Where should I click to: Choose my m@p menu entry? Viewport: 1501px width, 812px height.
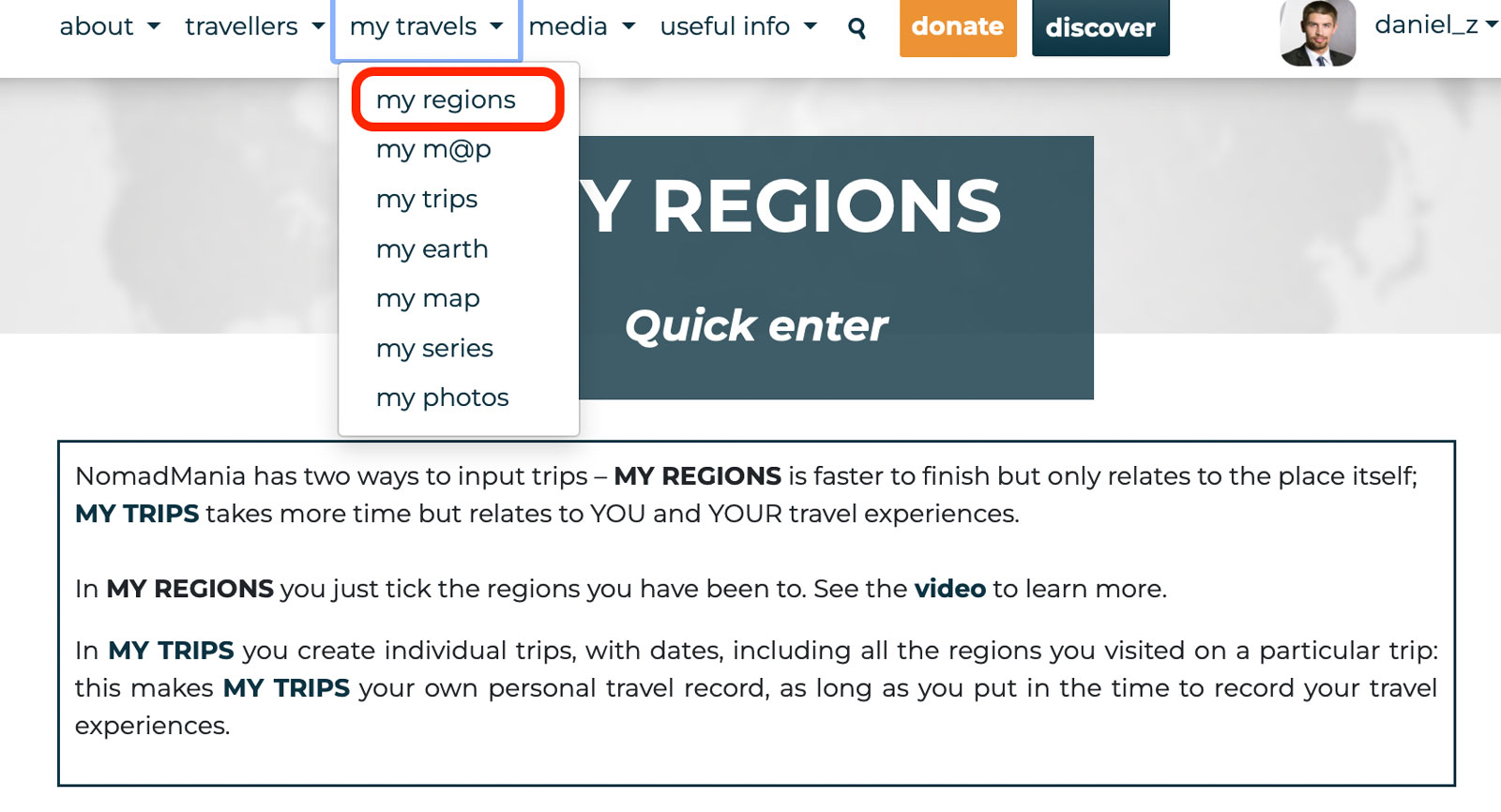pyautogui.click(x=433, y=149)
